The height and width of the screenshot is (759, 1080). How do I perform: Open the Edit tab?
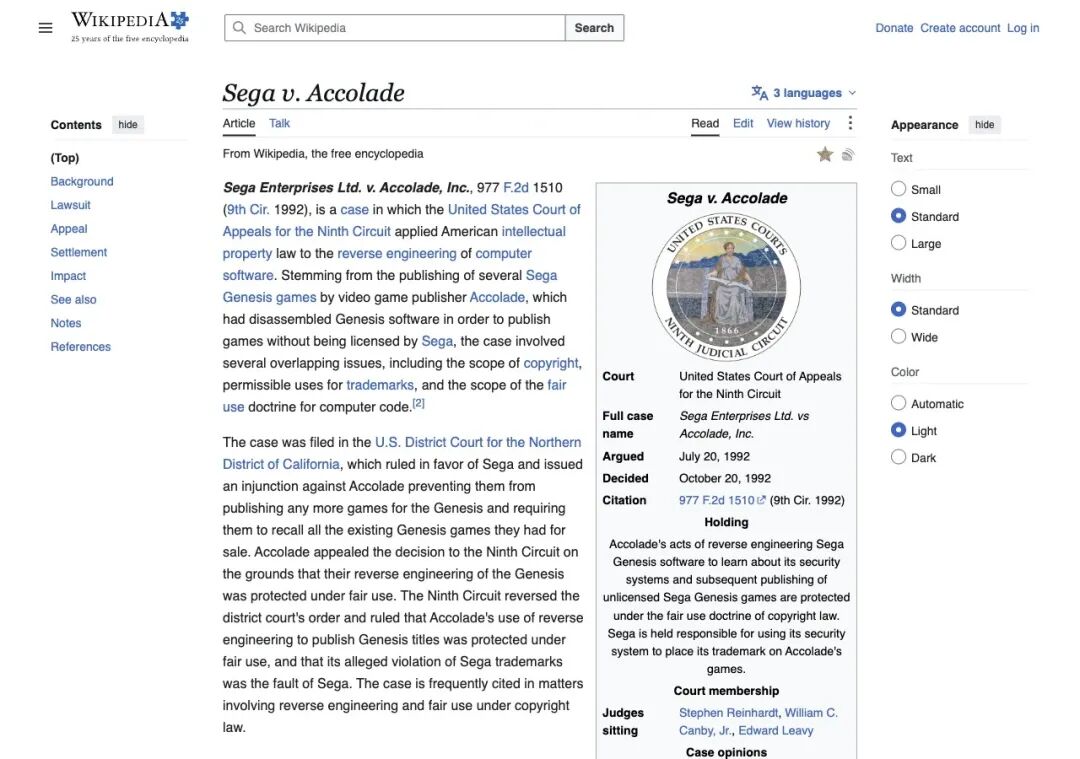pyautogui.click(x=742, y=123)
